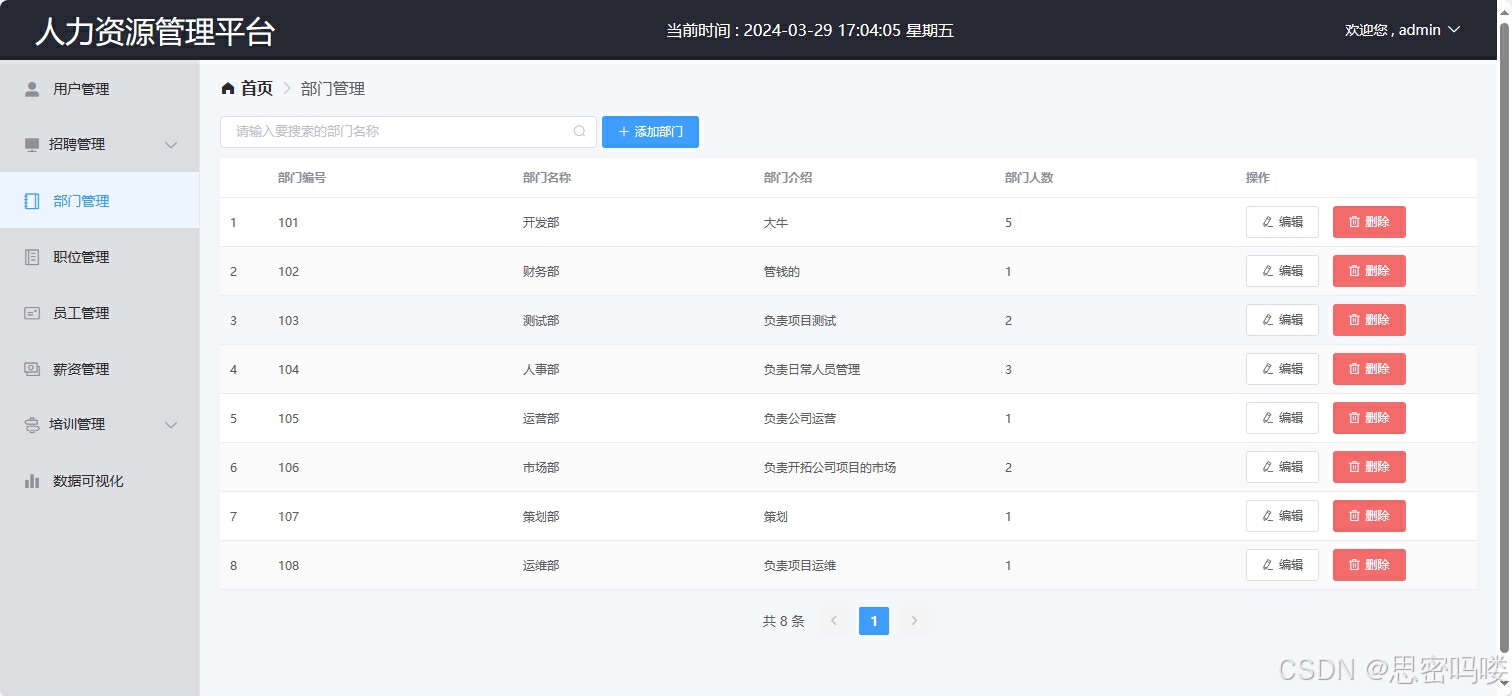Click the 大牛 description cell
Screen dimensions: 1512x696
(x=776, y=223)
